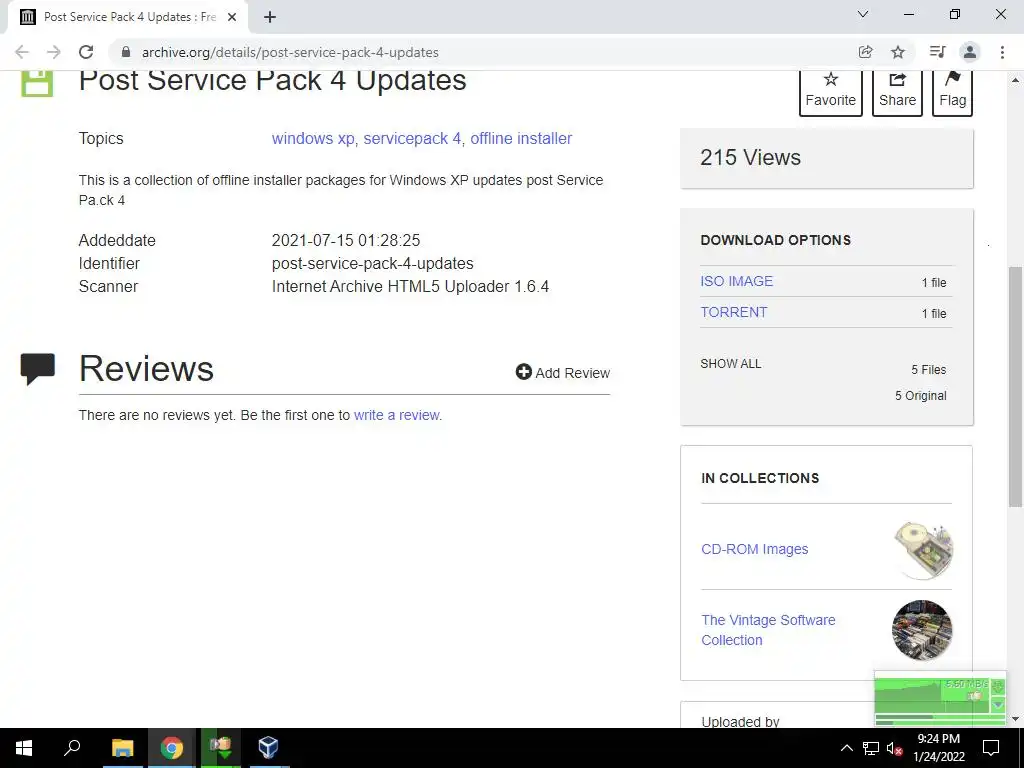Click the 215 Views text
The image size is (1024, 768).
750,157
